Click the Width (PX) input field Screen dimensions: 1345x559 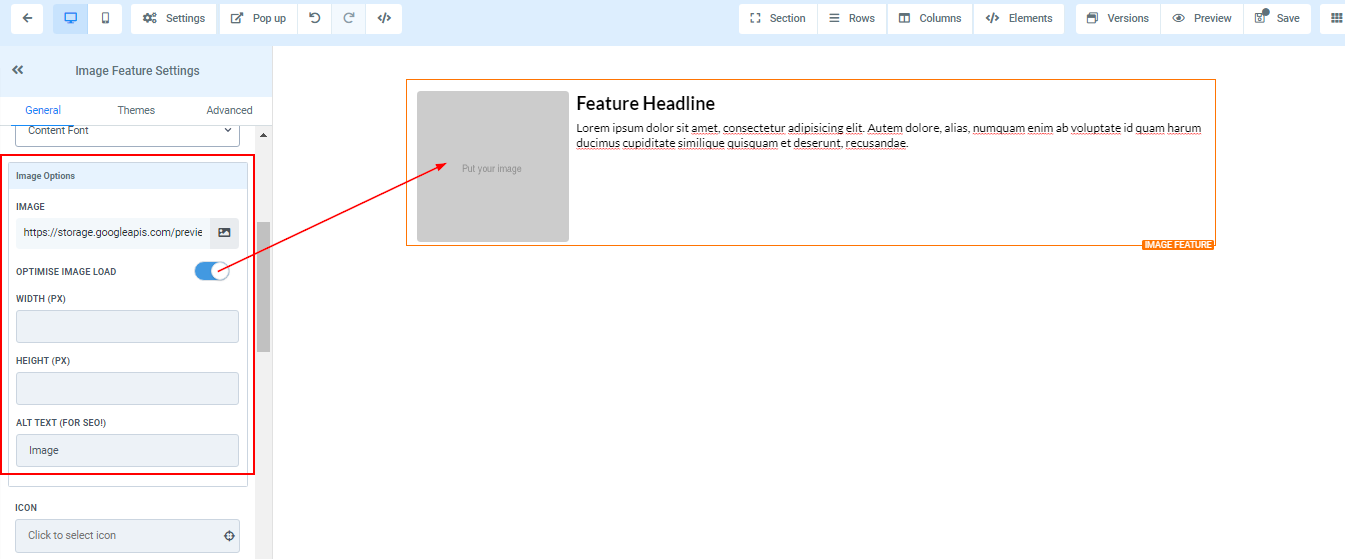click(x=127, y=326)
